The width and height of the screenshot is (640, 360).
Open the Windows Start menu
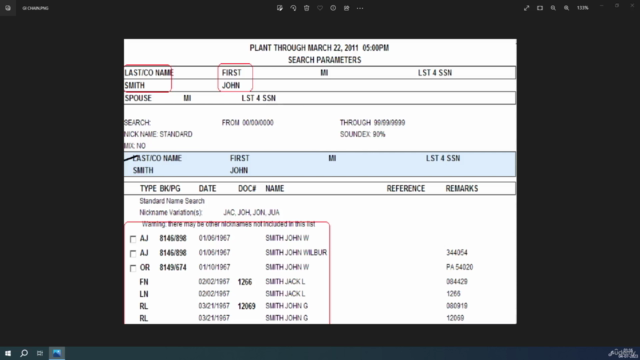[8, 353]
